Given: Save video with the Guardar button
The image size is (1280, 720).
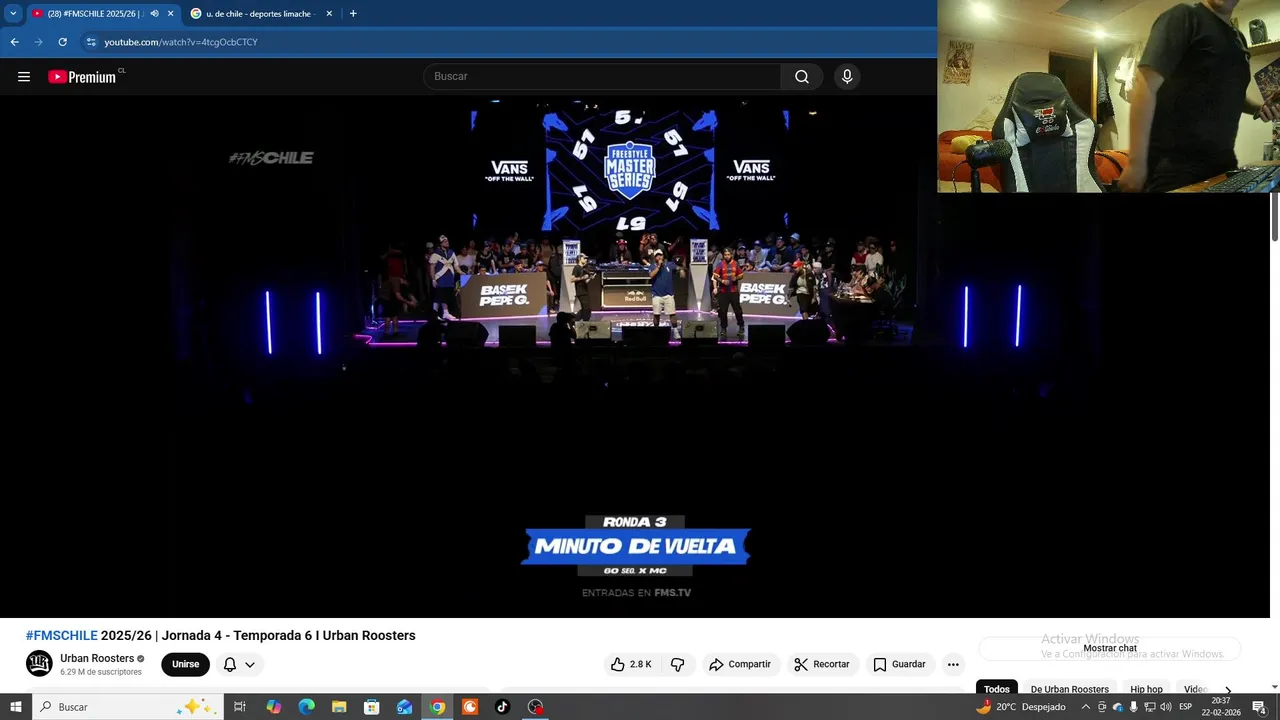Looking at the screenshot, I should click(900, 664).
